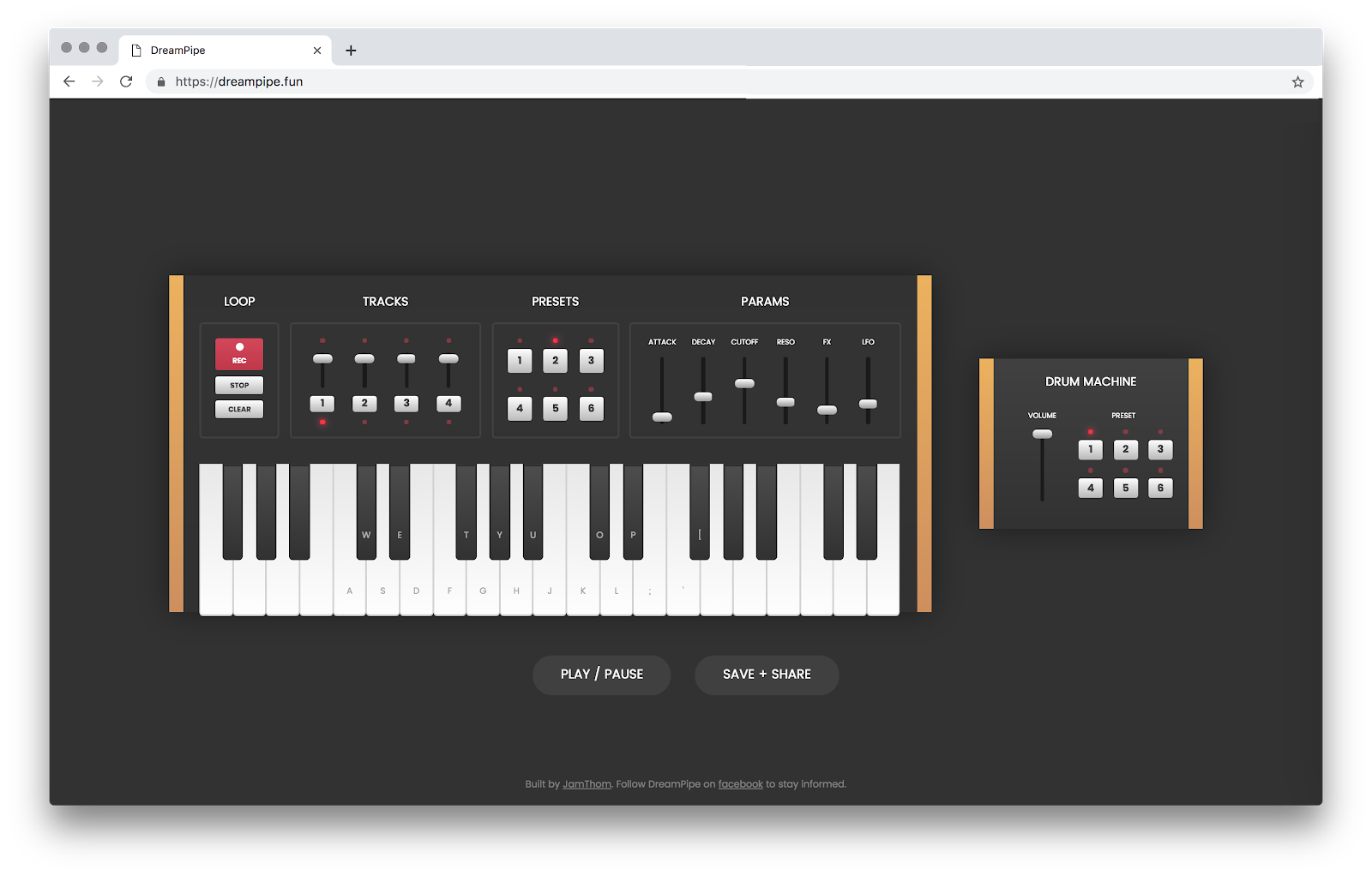The width and height of the screenshot is (1372, 876).
Task: Click the bookmark star in the address bar
Action: pos(1297,81)
